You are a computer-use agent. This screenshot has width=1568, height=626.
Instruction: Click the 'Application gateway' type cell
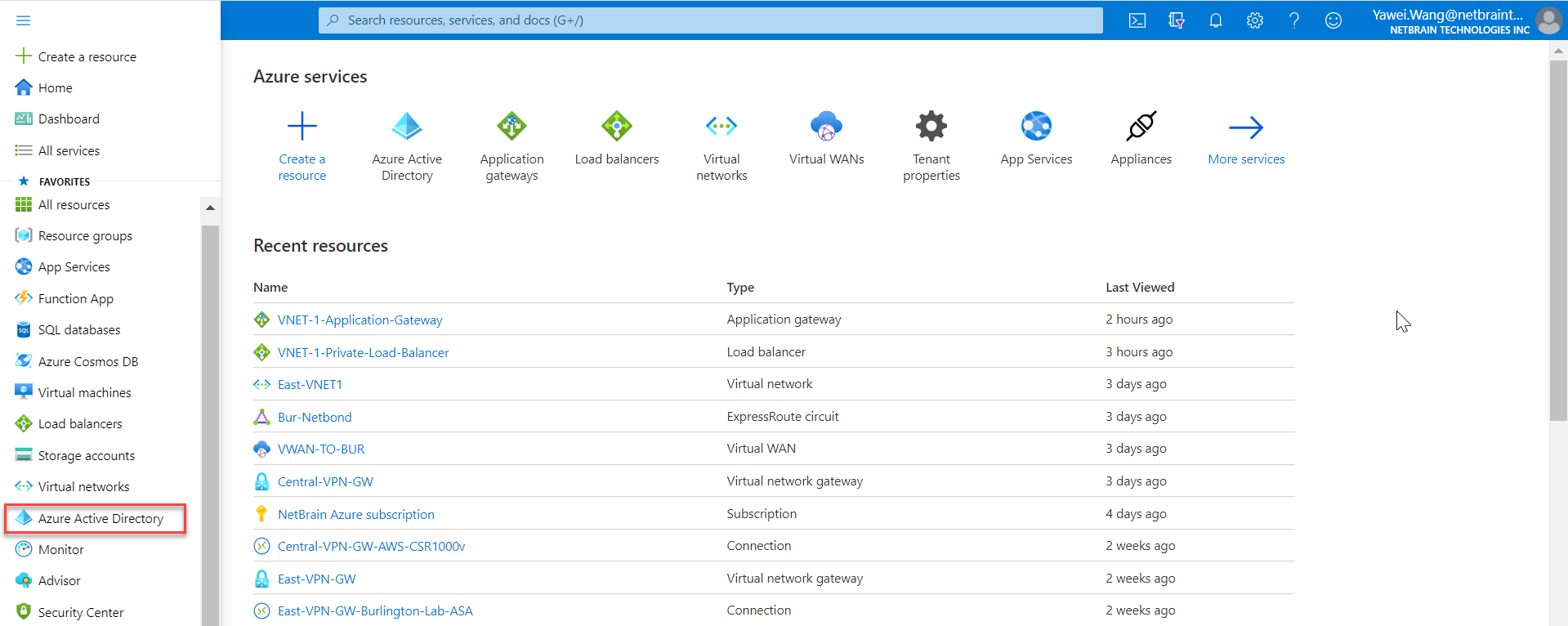tap(784, 319)
